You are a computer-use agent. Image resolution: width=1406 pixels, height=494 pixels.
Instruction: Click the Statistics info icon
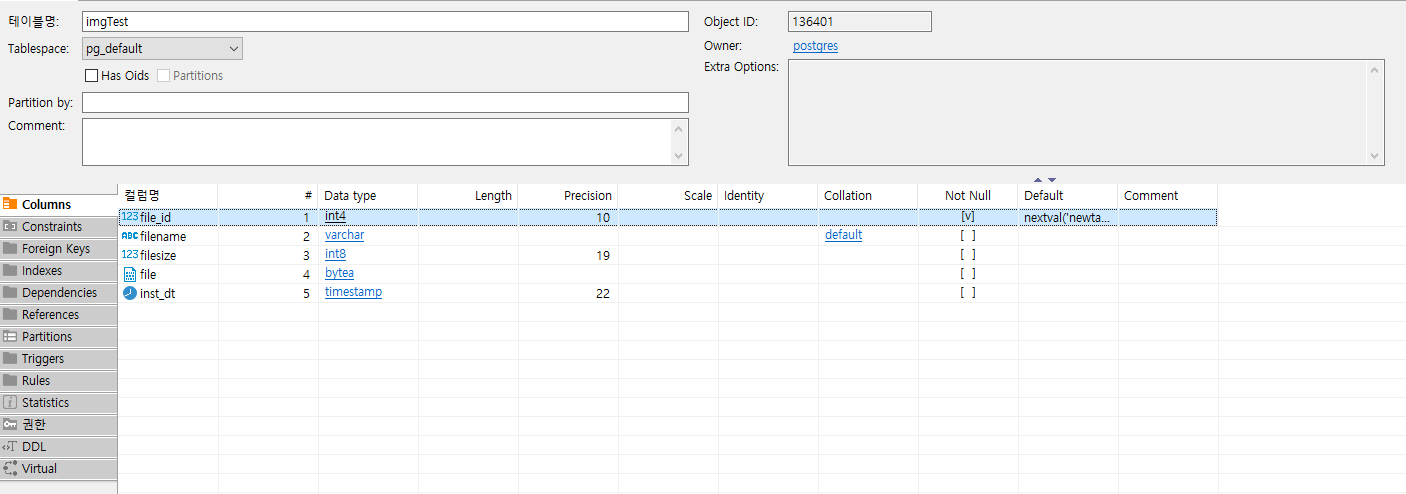[x=10, y=403]
